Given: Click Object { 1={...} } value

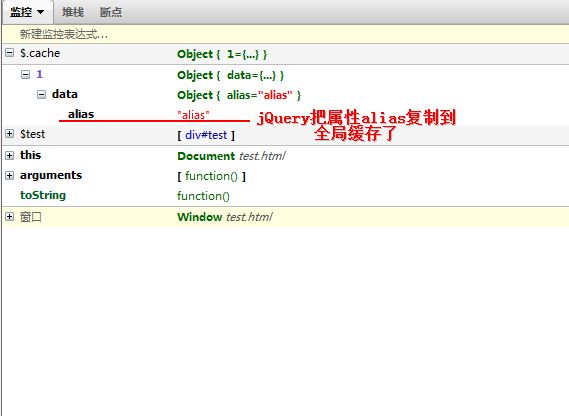Looking at the screenshot, I should pyautogui.click(x=222, y=54).
